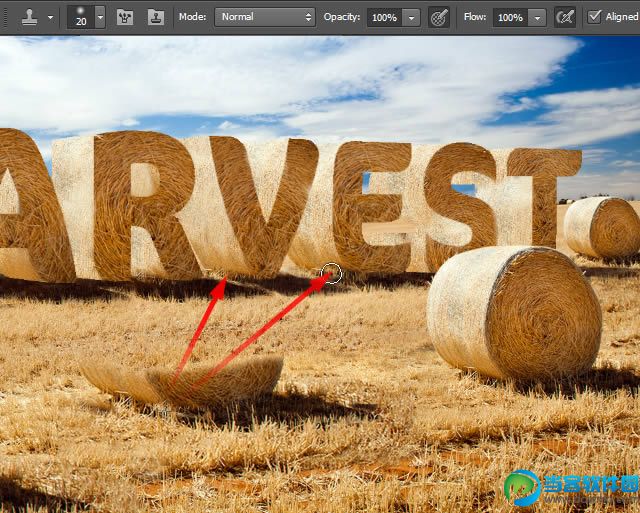640x513 pixels.
Task: Toggle the Clone Source panel icon
Action: tap(156, 17)
